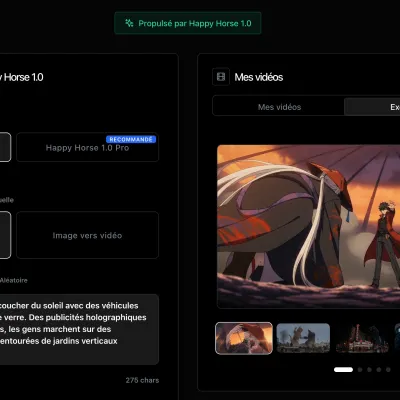Go to the second carousel dot

(360, 369)
